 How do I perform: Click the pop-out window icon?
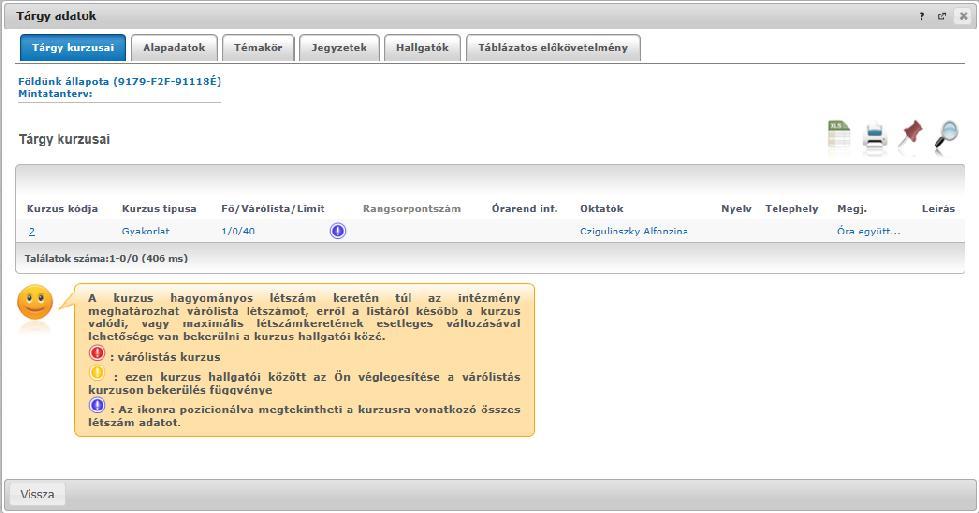point(942,16)
